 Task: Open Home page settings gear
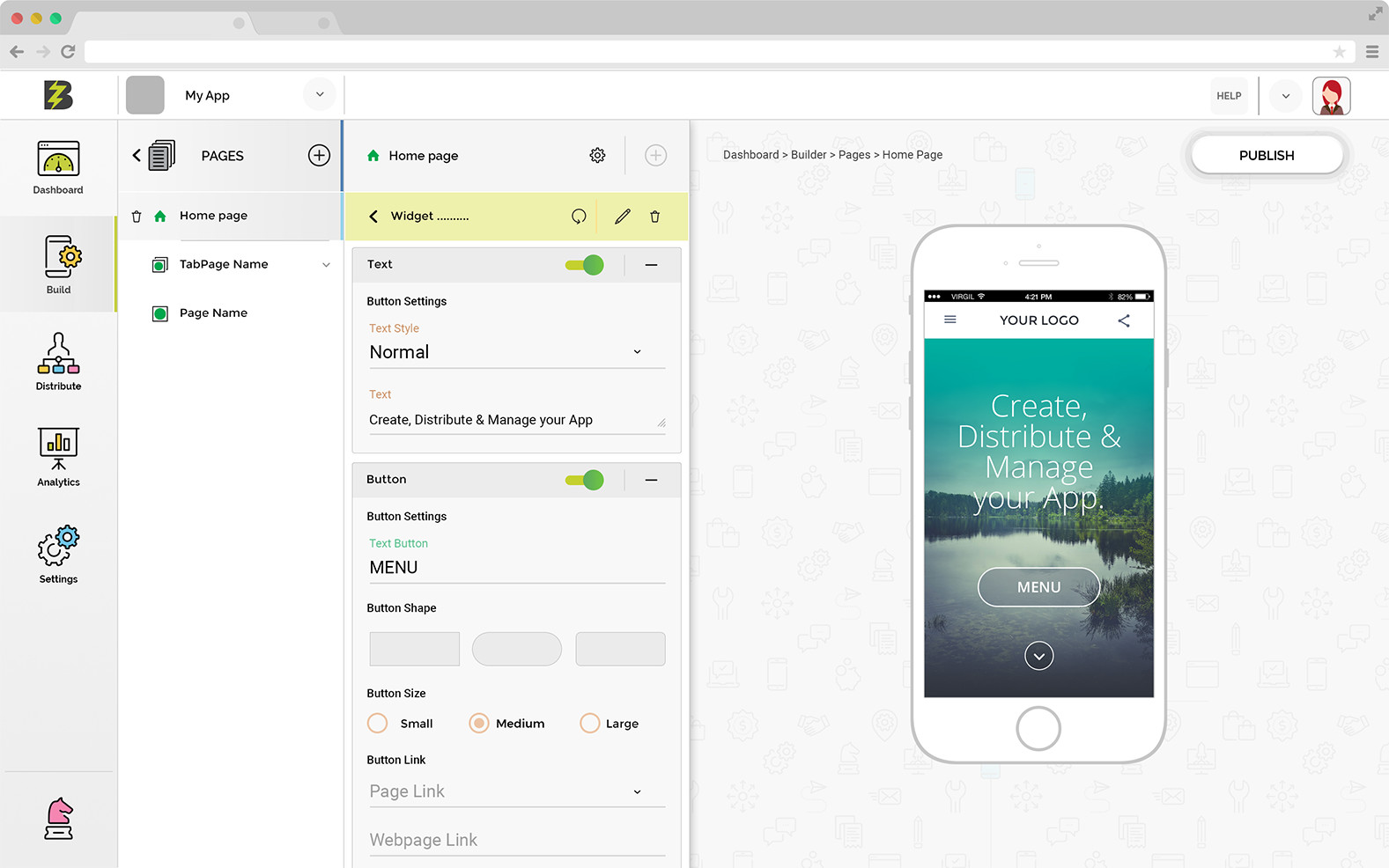pos(597,156)
